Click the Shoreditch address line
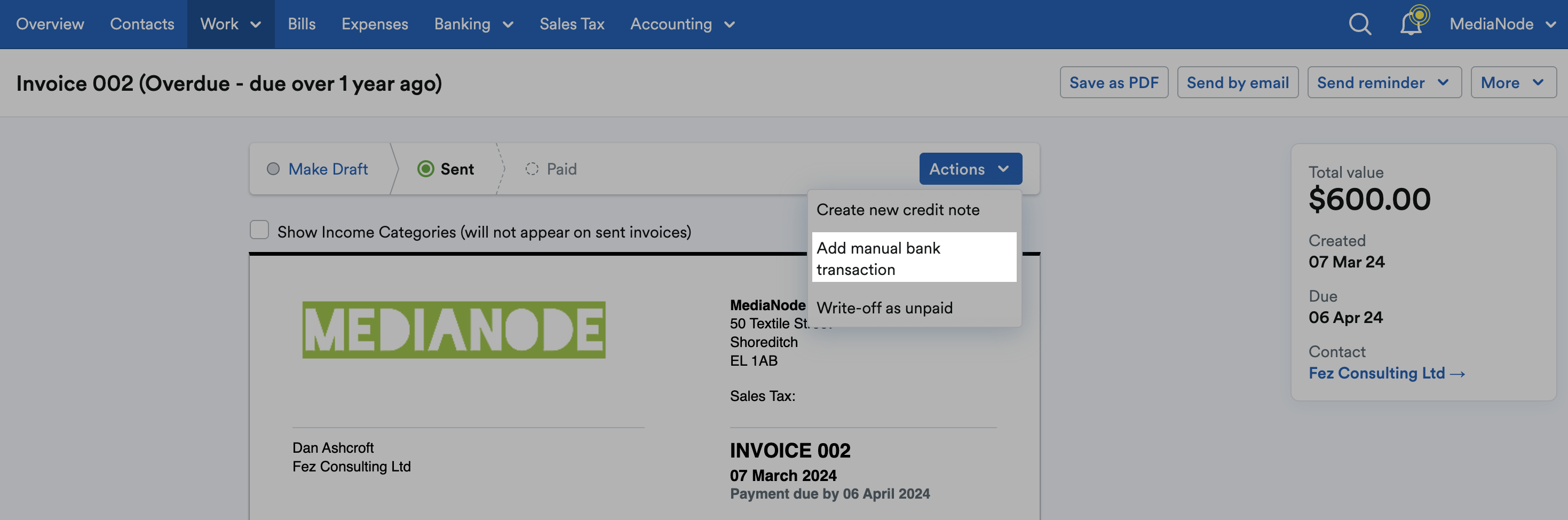 [763, 342]
